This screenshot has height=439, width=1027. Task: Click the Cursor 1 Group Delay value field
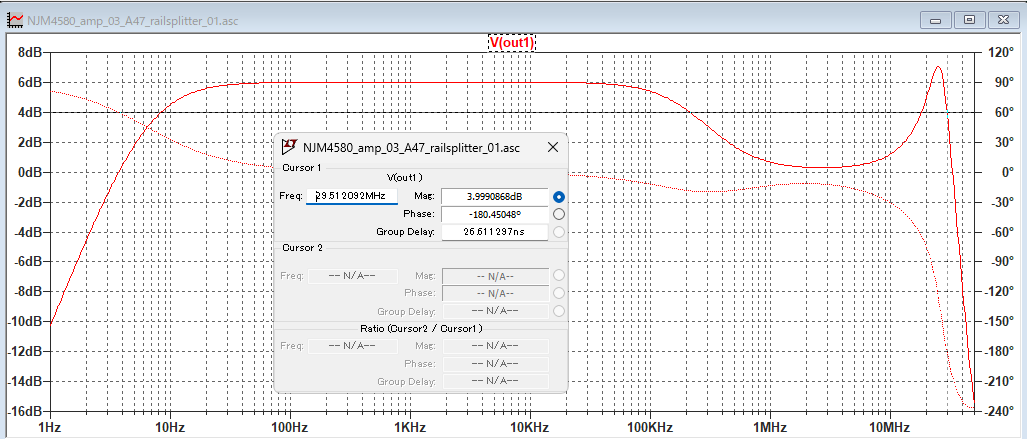[x=494, y=232]
